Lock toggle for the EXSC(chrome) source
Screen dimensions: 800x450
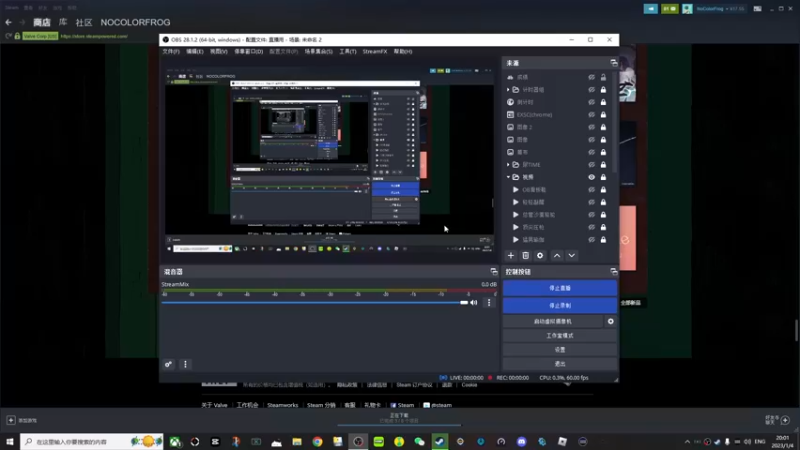click(x=603, y=115)
